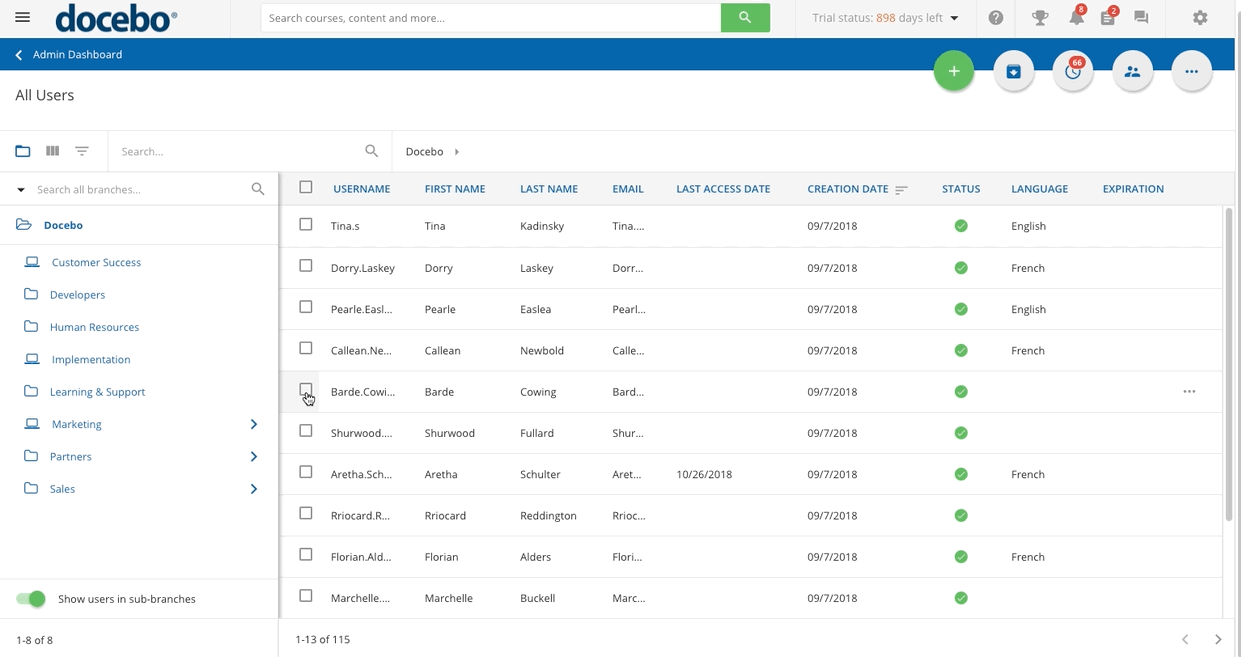Screen dimensions: 1241x657
Task: Open the columns chooser icon
Action: coord(52,151)
